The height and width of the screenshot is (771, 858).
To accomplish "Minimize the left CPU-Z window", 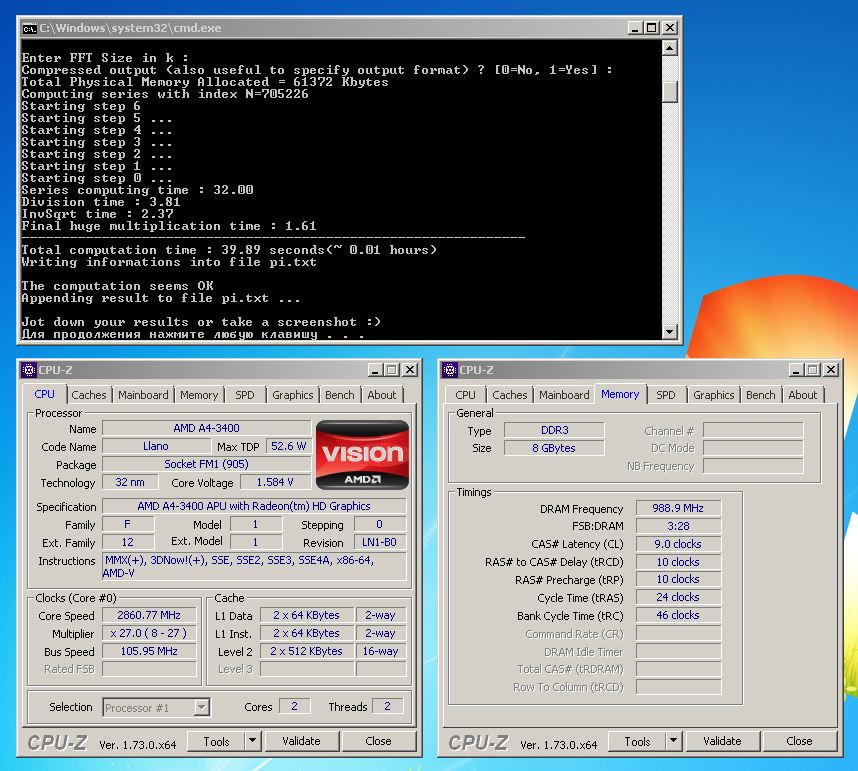I will [375, 370].
